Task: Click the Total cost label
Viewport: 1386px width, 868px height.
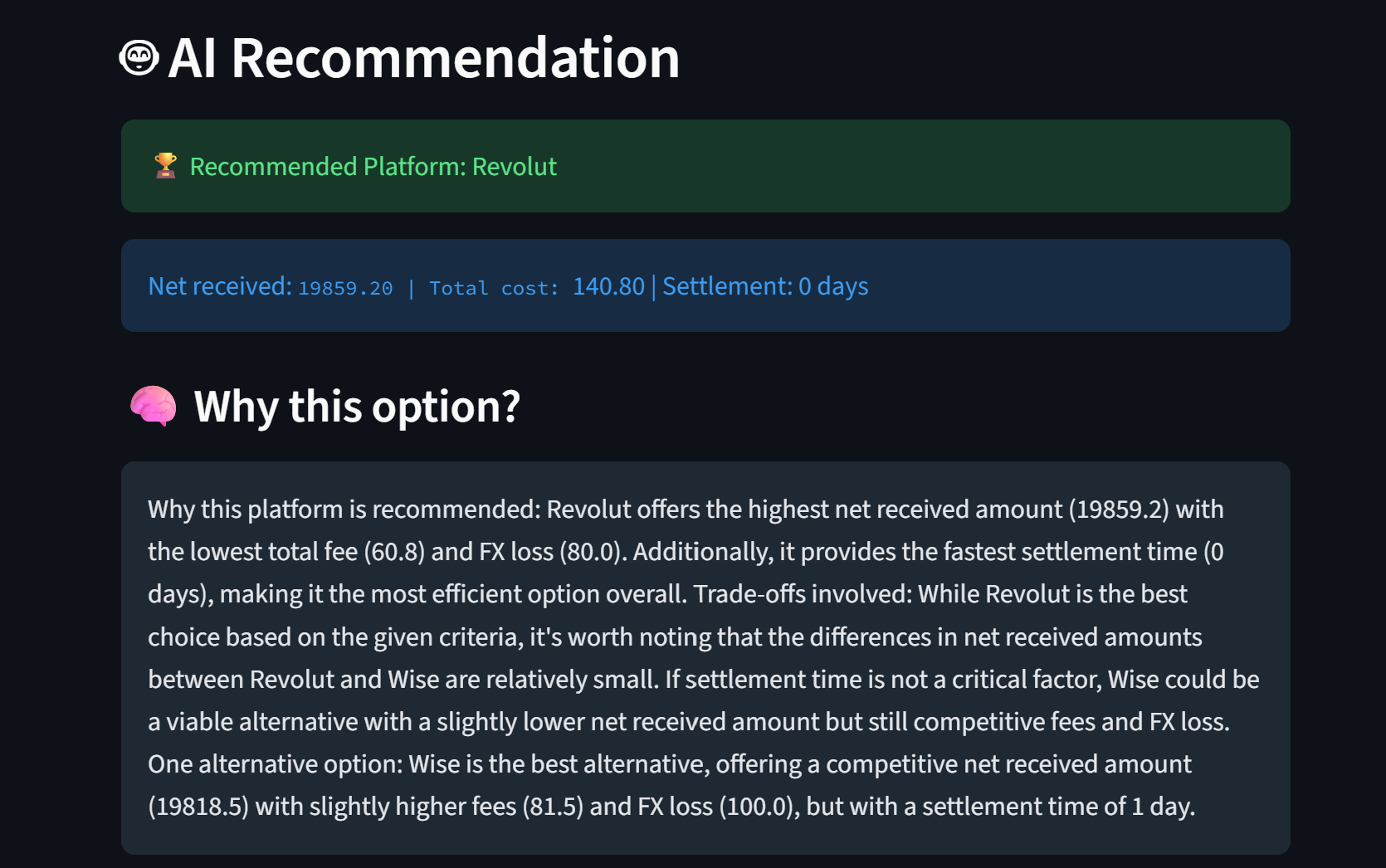Action: (x=495, y=288)
